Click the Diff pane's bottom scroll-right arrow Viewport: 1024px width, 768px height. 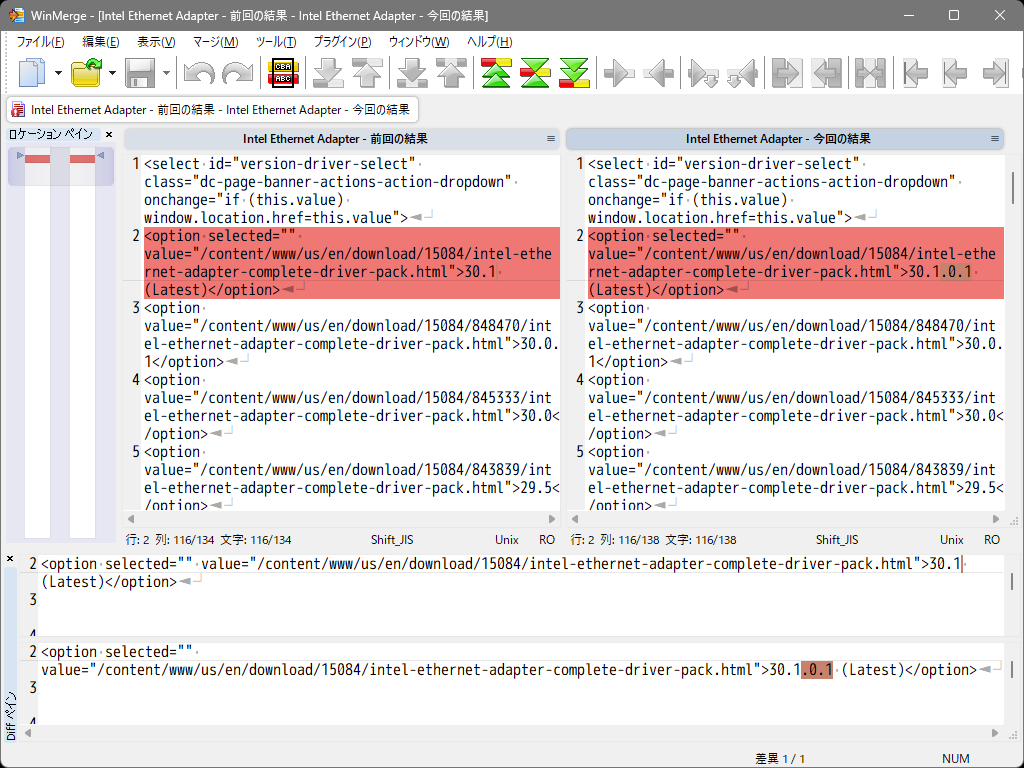click(995, 733)
